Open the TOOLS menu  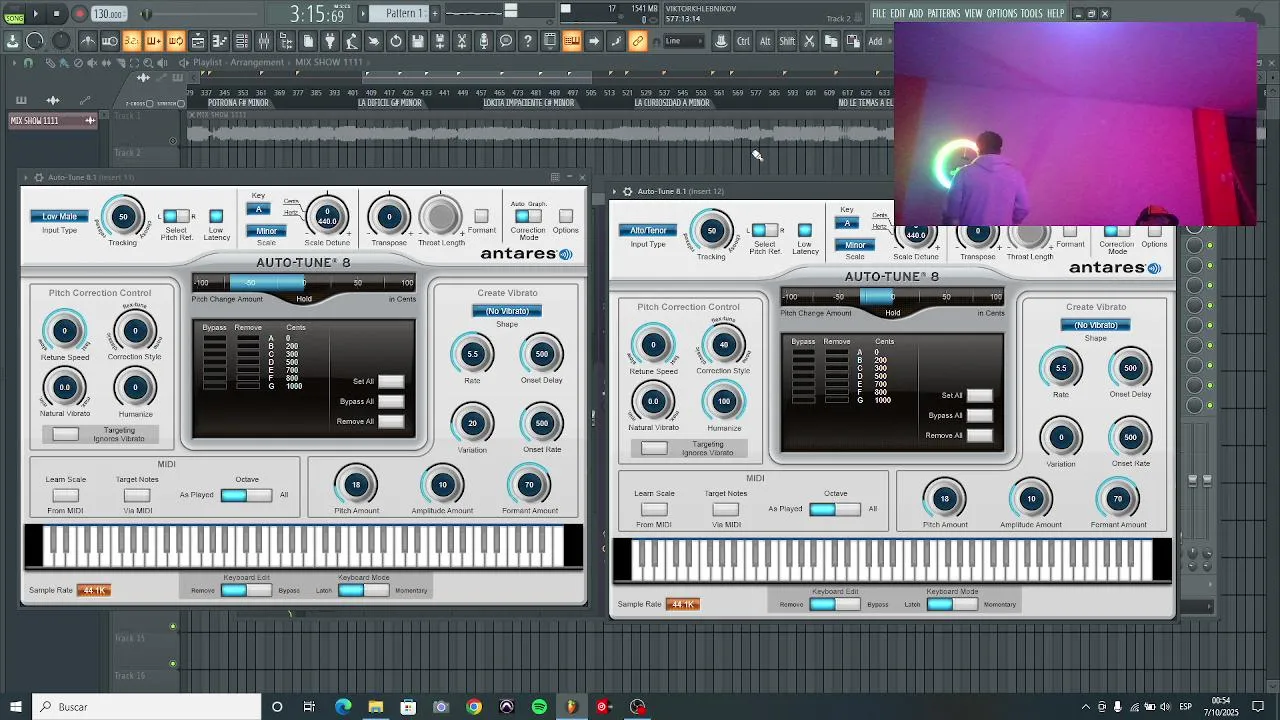(1031, 13)
